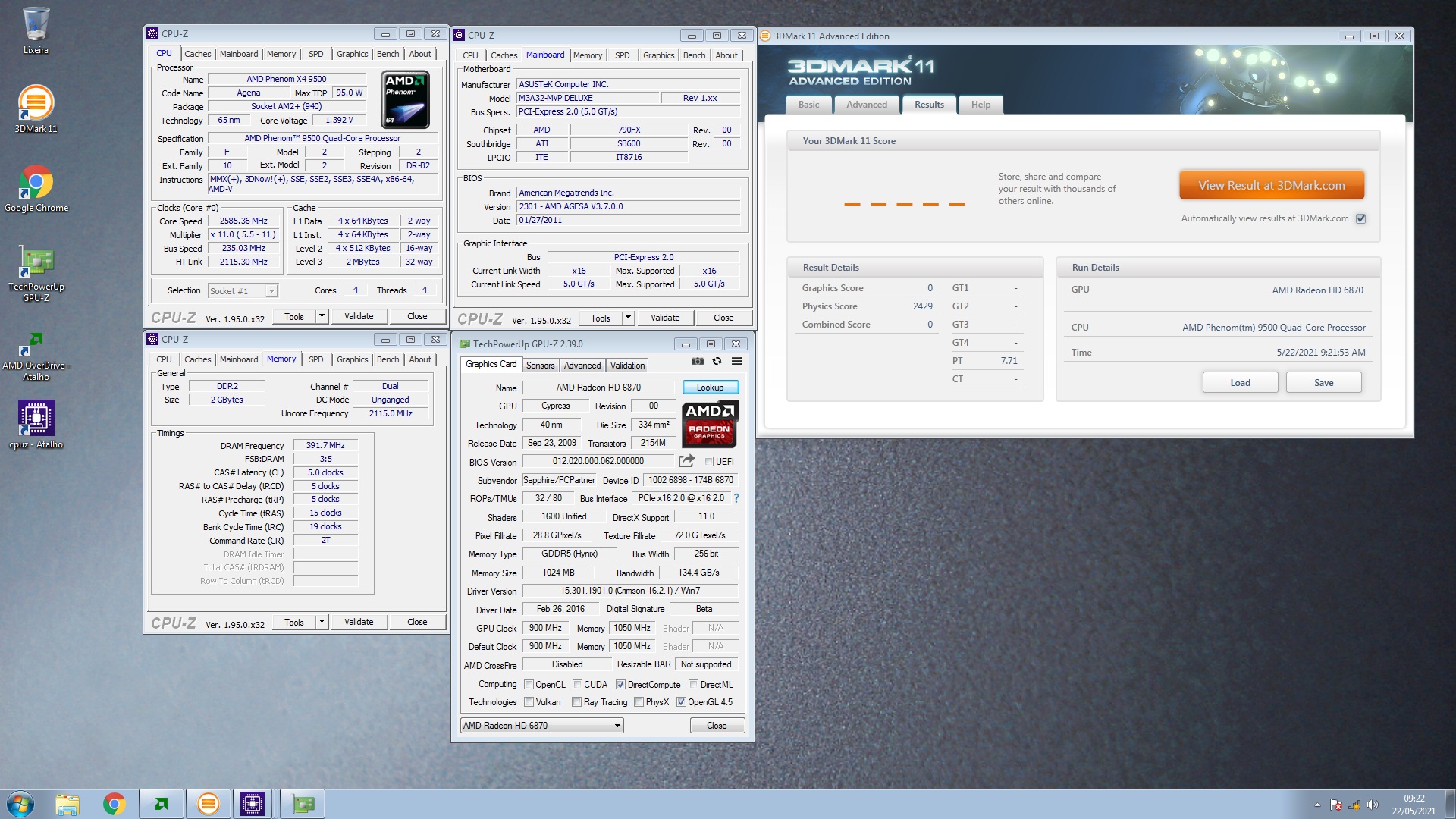Switch to the Caches tab in the CPU-Z window showing Mainboard
This screenshot has width=1456, height=819.
click(504, 55)
